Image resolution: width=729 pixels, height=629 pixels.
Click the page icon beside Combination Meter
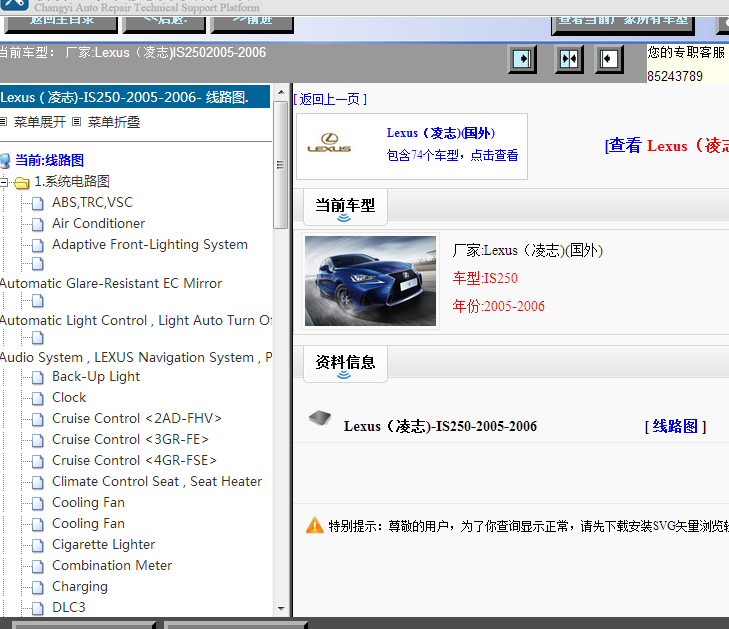pos(38,567)
